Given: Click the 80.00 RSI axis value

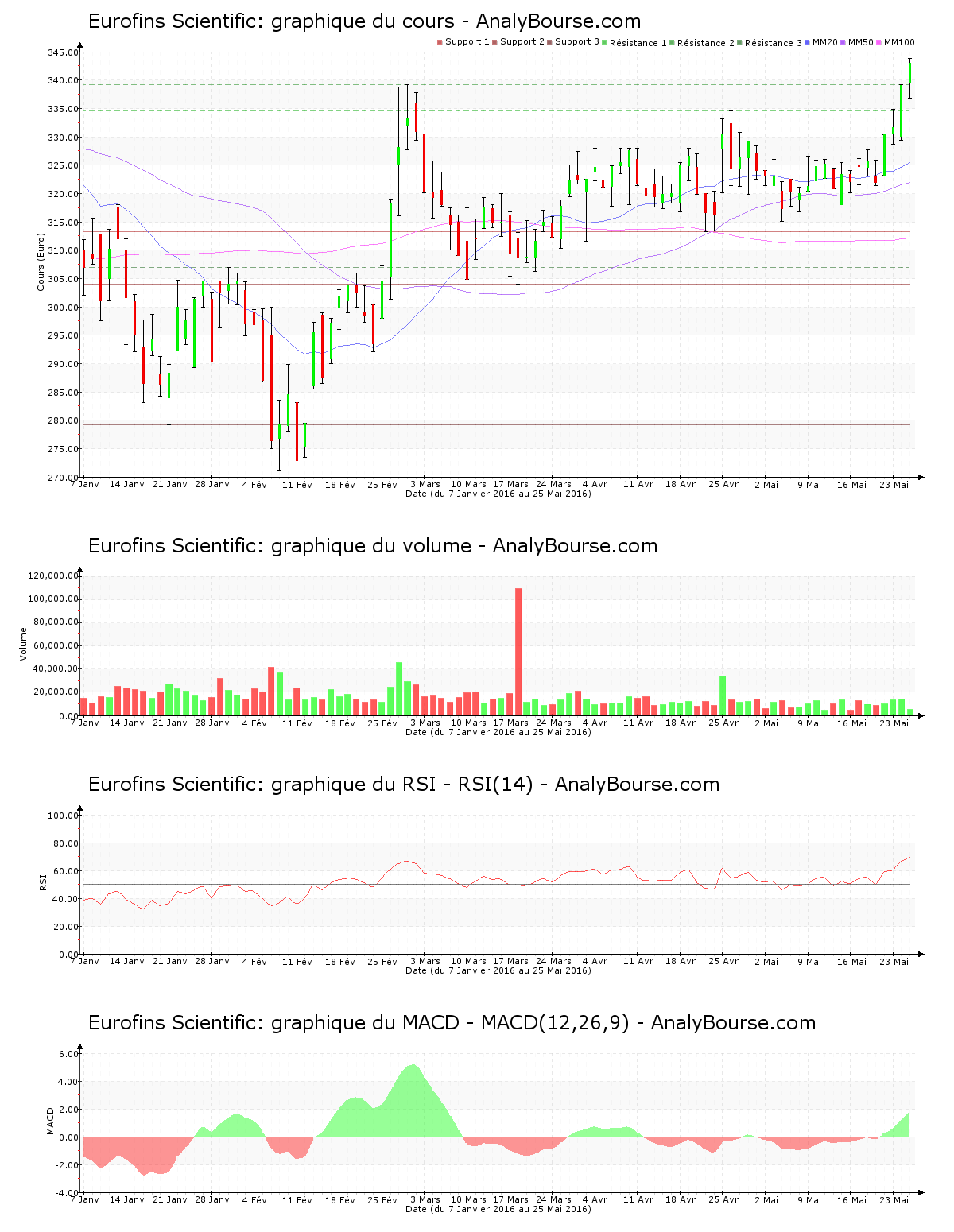Looking at the screenshot, I should click(x=65, y=843).
